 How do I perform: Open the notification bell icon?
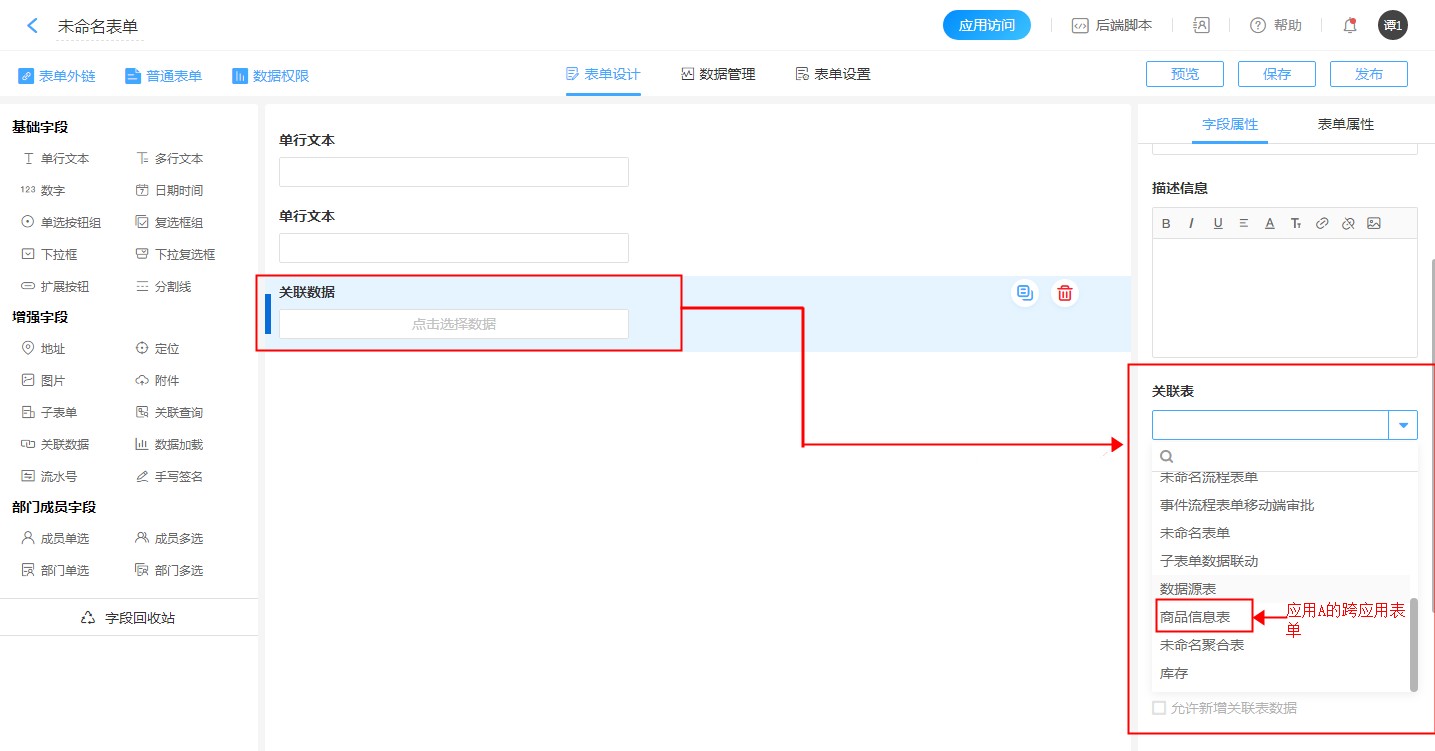pos(1350,26)
